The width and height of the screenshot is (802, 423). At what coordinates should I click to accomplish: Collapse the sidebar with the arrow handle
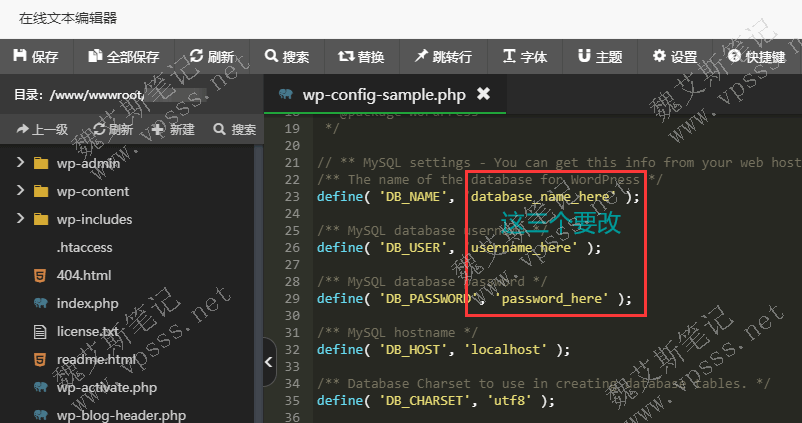269,364
